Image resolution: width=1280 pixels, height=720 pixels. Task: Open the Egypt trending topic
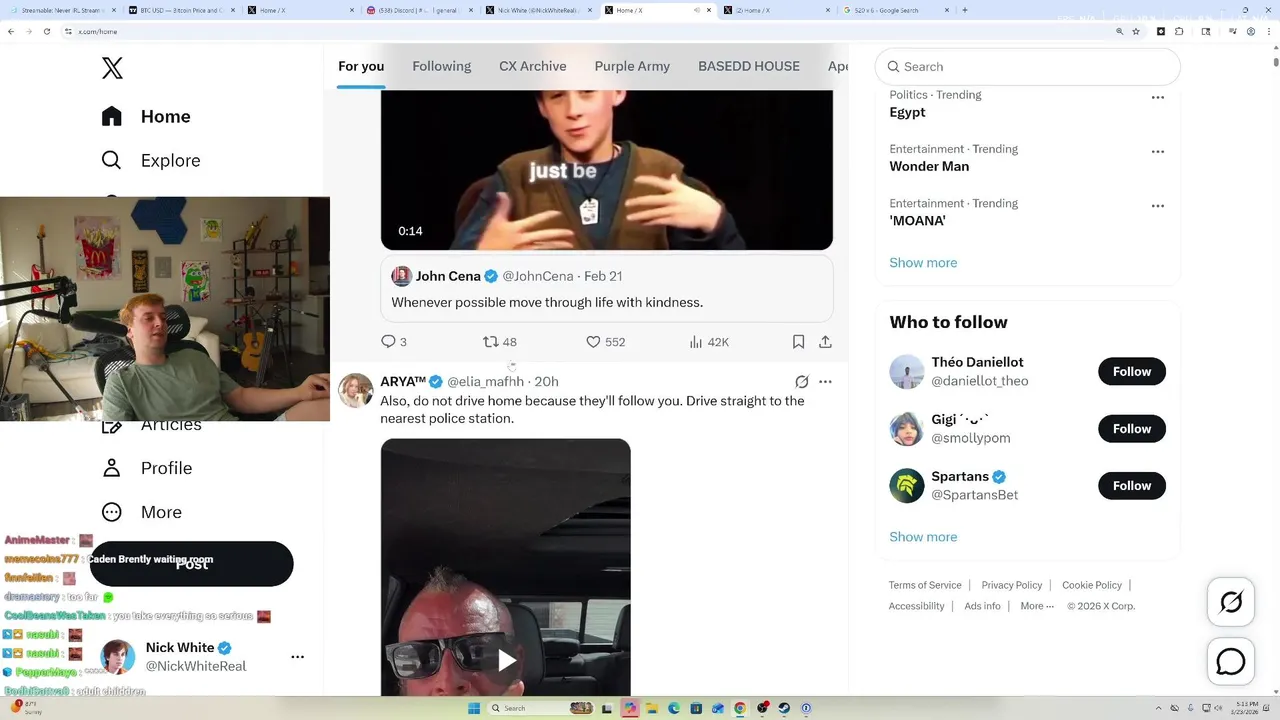pos(908,112)
